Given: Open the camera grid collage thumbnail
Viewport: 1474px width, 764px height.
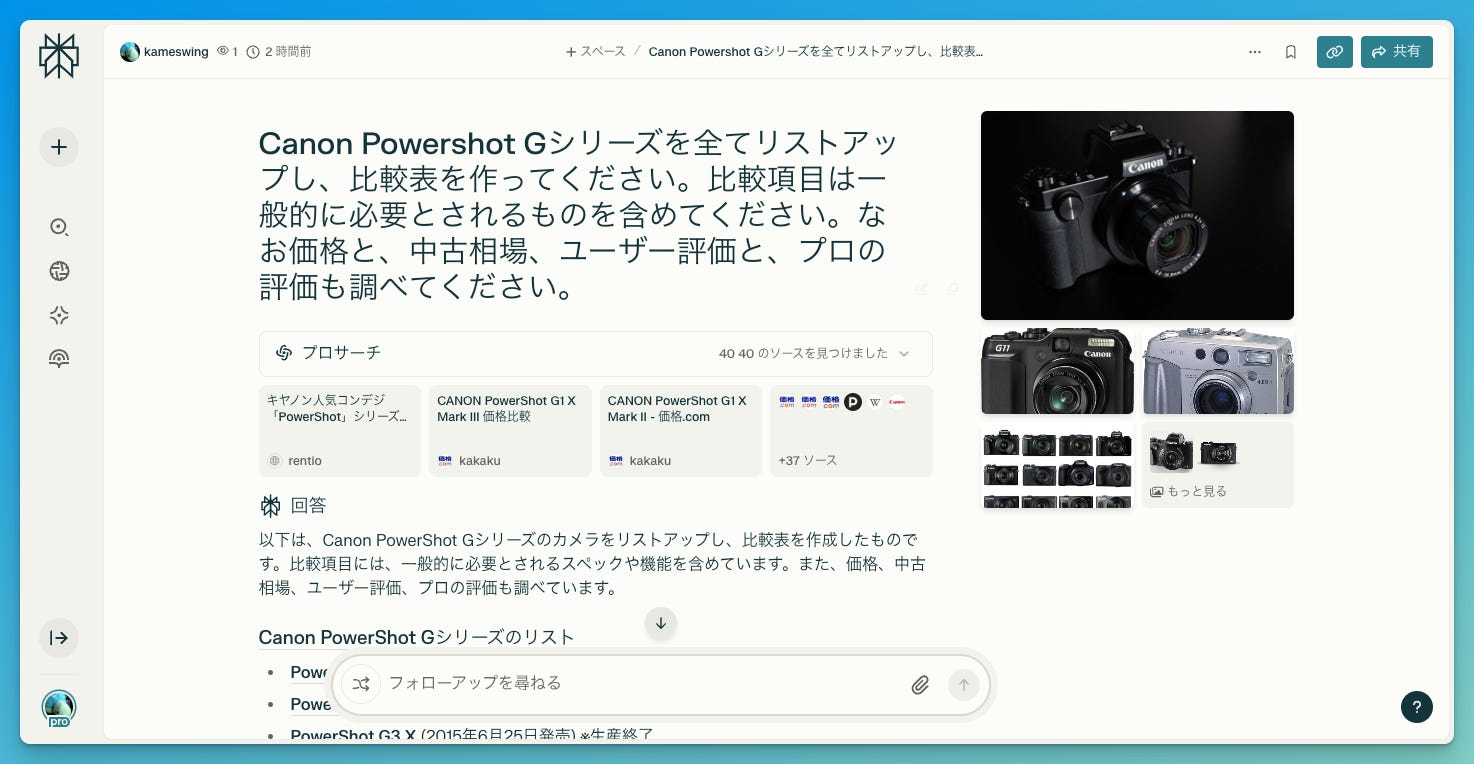Looking at the screenshot, I should (1057, 465).
